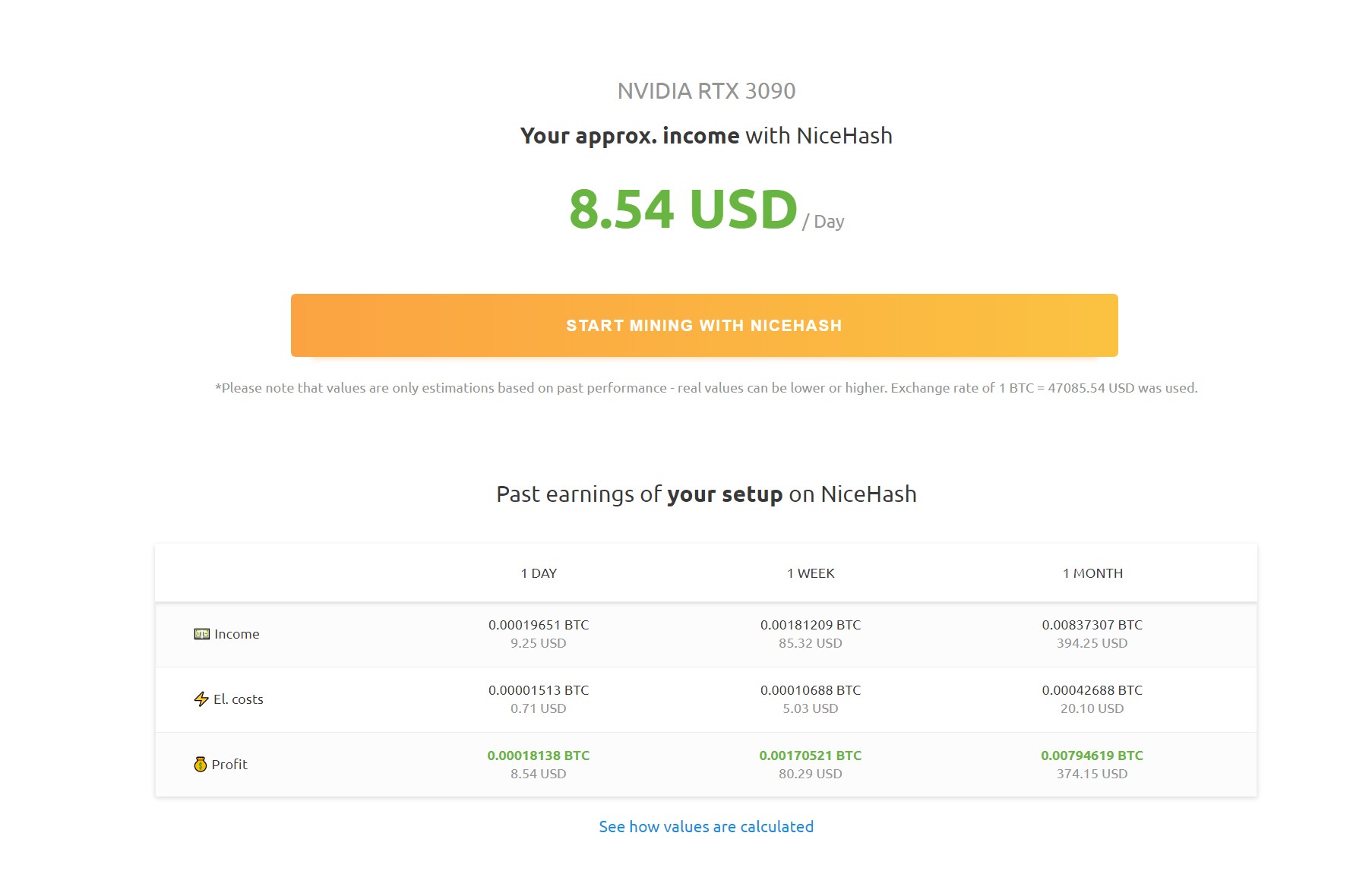Click the 0.00181209 BTC weekly income value
This screenshot has width=1372, height=877.
click(811, 625)
